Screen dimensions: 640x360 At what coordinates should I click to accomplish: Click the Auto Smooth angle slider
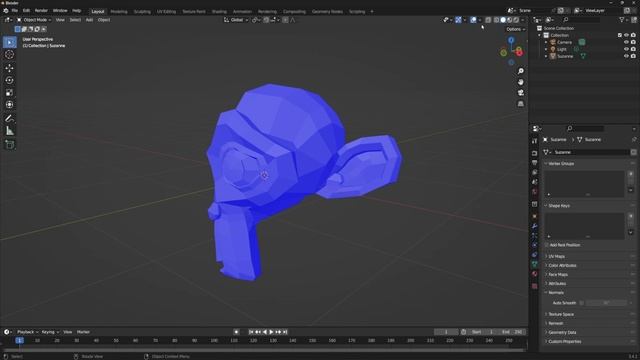606,303
